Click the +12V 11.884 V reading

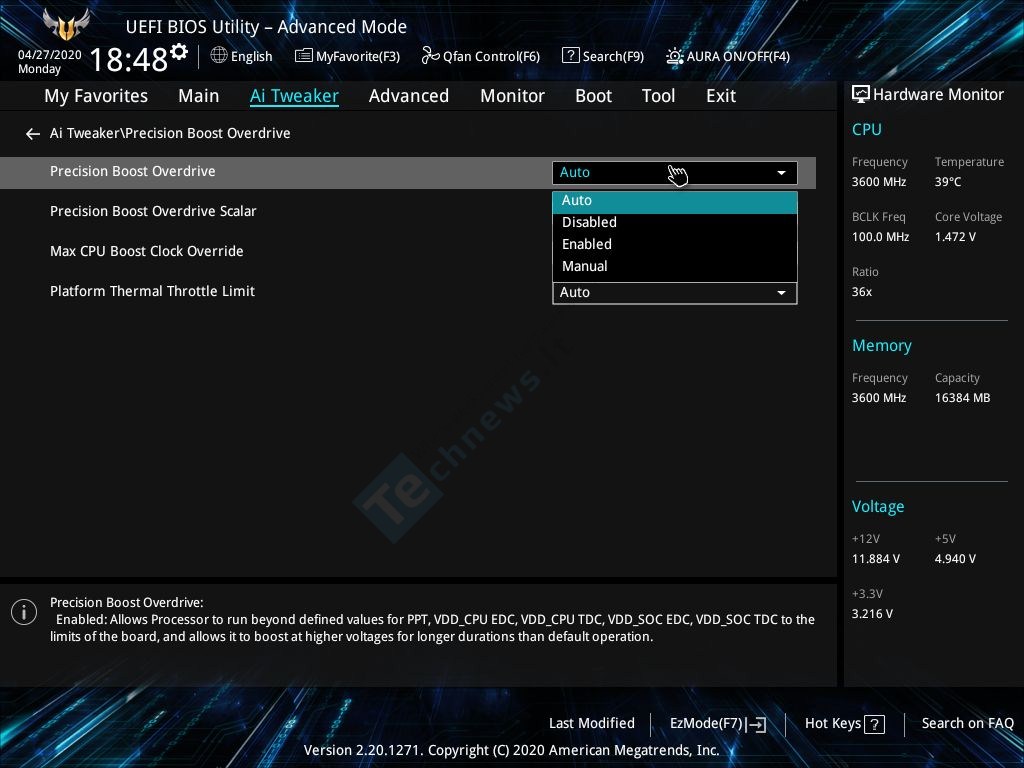point(875,559)
